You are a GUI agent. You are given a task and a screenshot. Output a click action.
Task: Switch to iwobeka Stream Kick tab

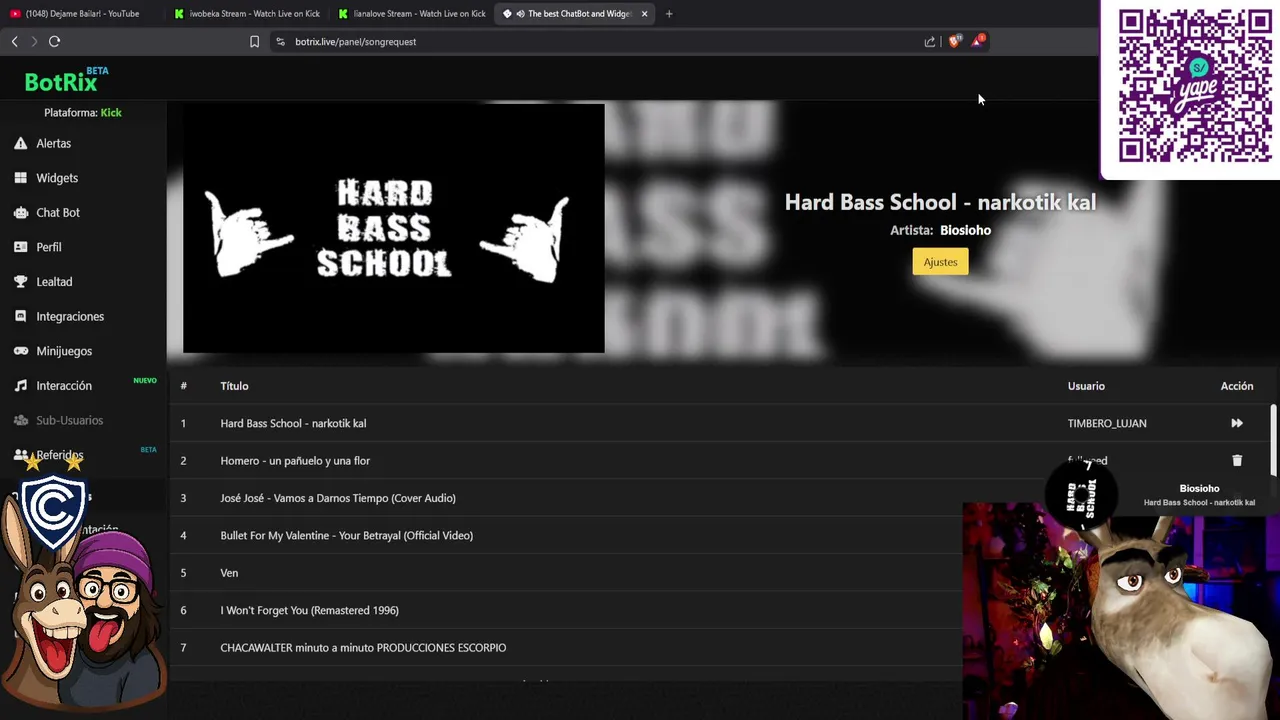[x=247, y=14]
